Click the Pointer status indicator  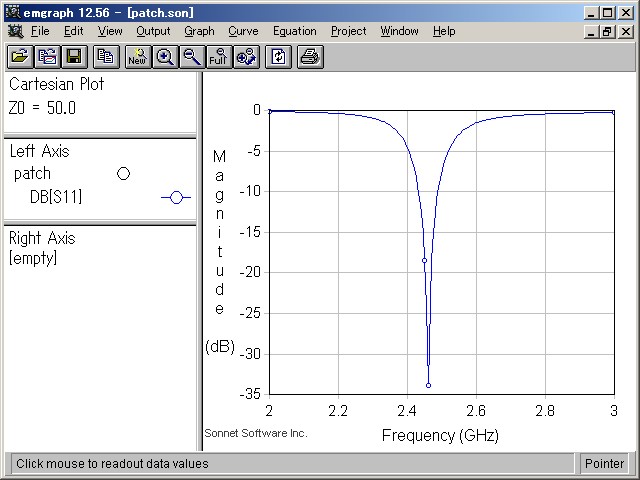click(x=604, y=464)
